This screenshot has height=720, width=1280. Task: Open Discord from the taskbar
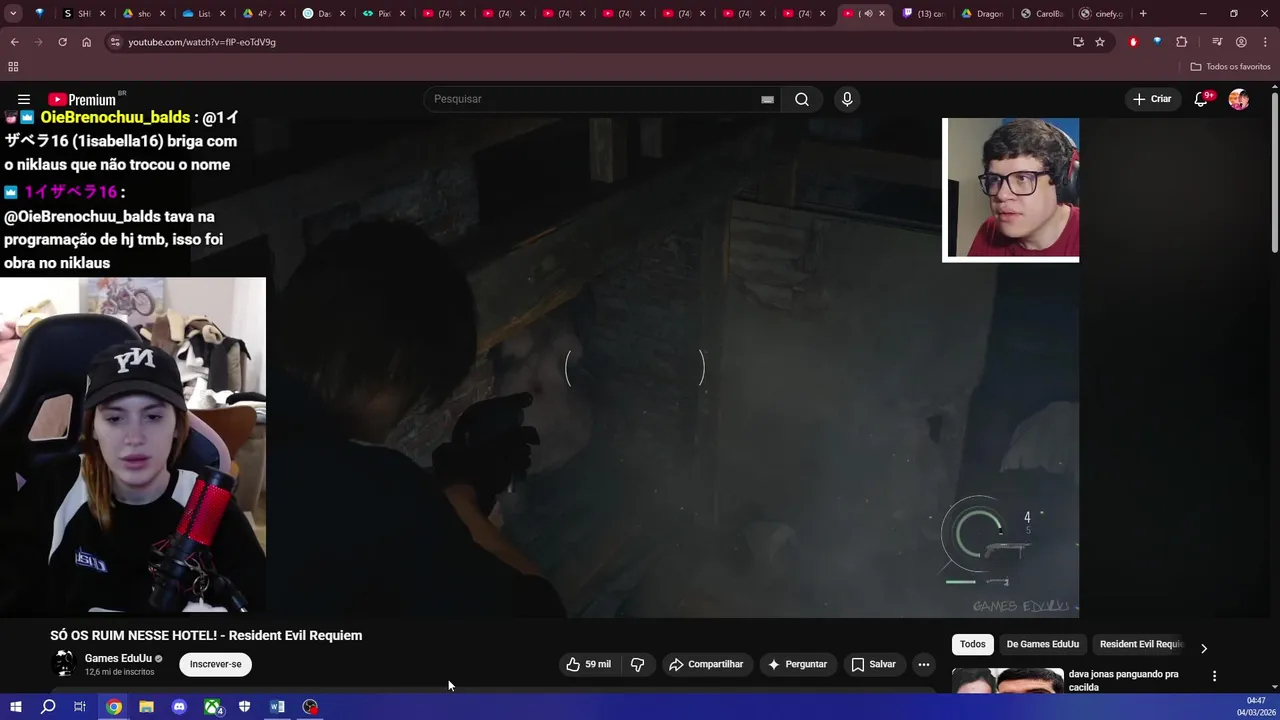tap(179, 707)
